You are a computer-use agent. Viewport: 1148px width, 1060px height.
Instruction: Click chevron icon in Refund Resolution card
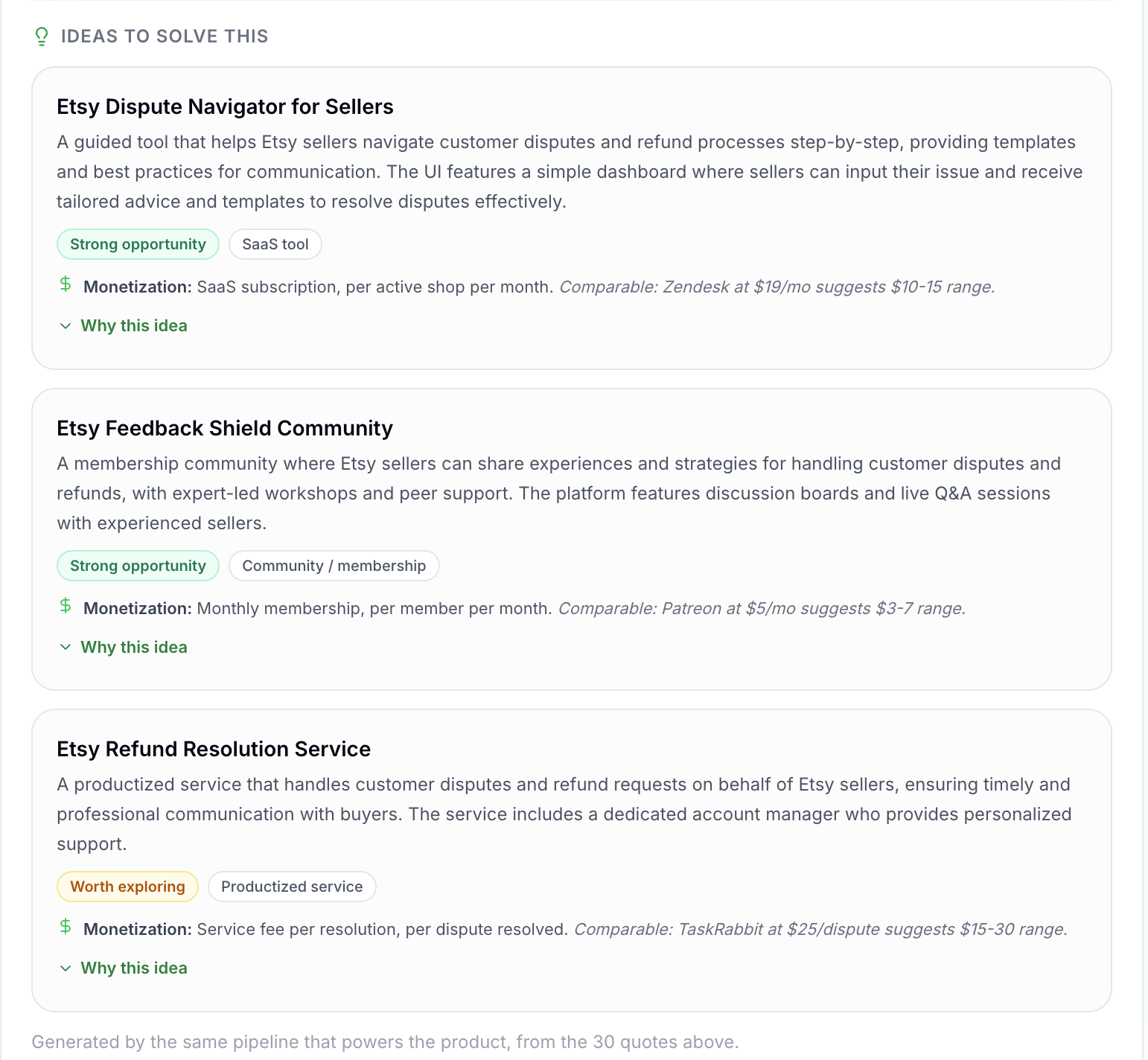point(66,968)
